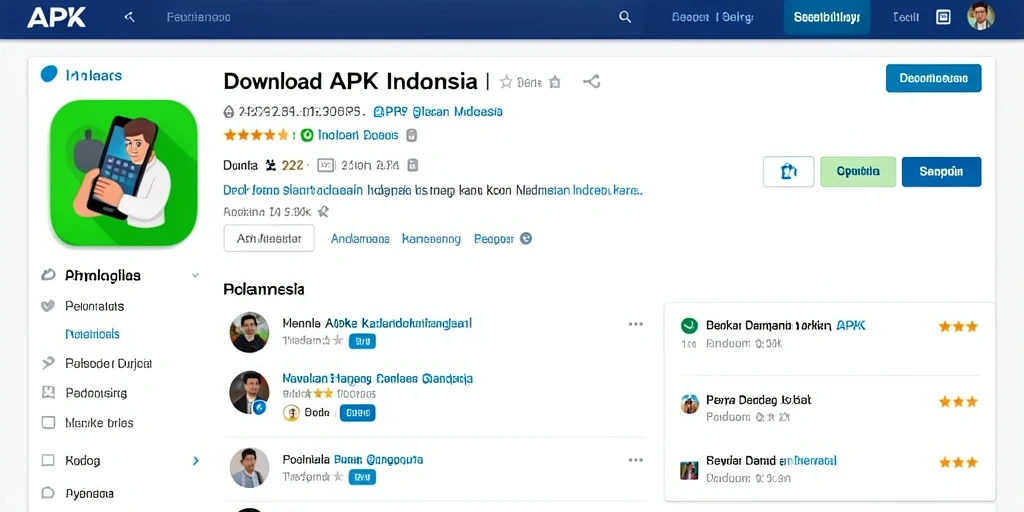Click avatar beside 'Beydar Damid'
This screenshot has width=1024, height=512.
(x=689, y=470)
